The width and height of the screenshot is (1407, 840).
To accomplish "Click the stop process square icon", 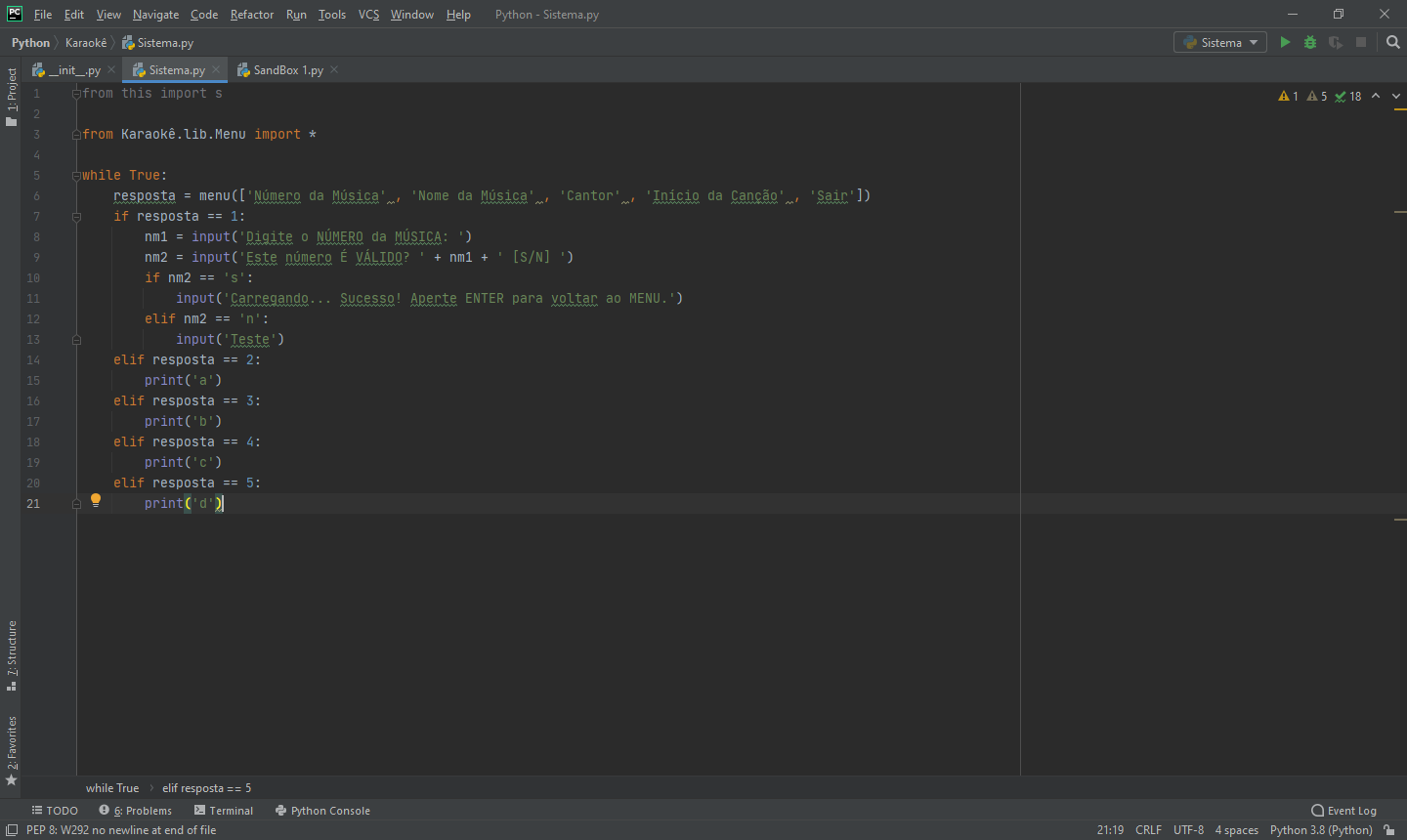I will pyautogui.click(x=1361, y=42).
